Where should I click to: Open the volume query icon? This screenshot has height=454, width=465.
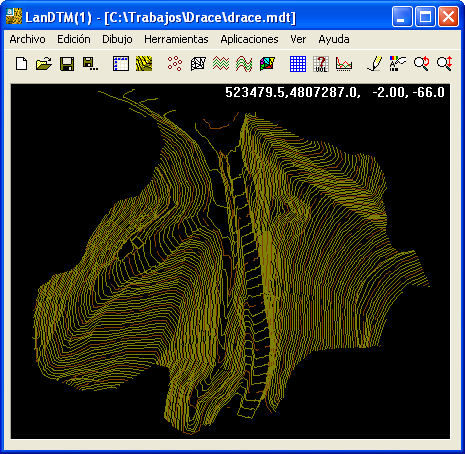pyautogui.click(x=321, y=64)
